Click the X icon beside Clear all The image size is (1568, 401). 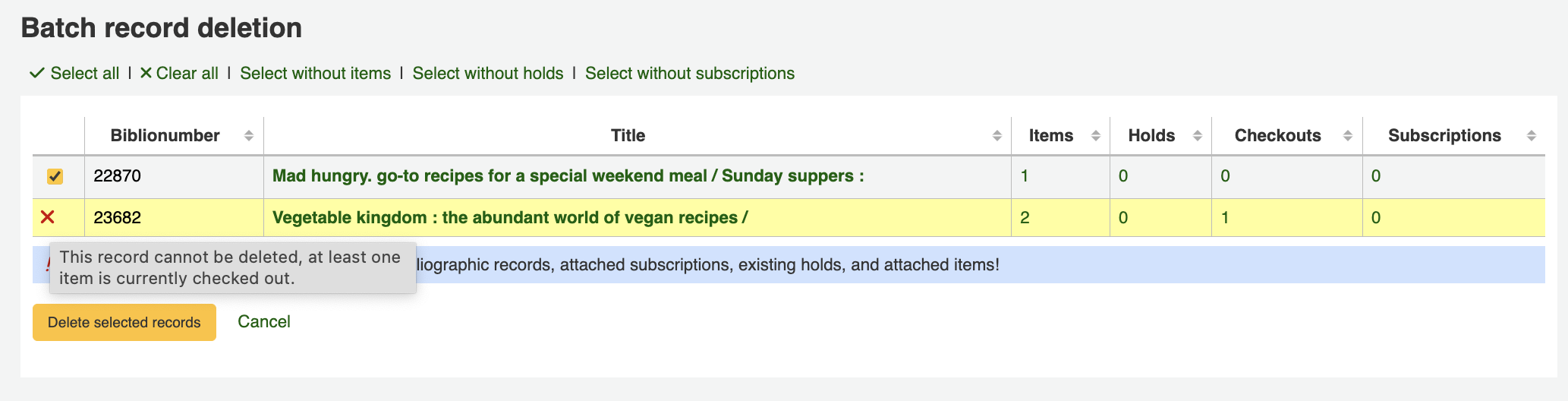[146, 74]
